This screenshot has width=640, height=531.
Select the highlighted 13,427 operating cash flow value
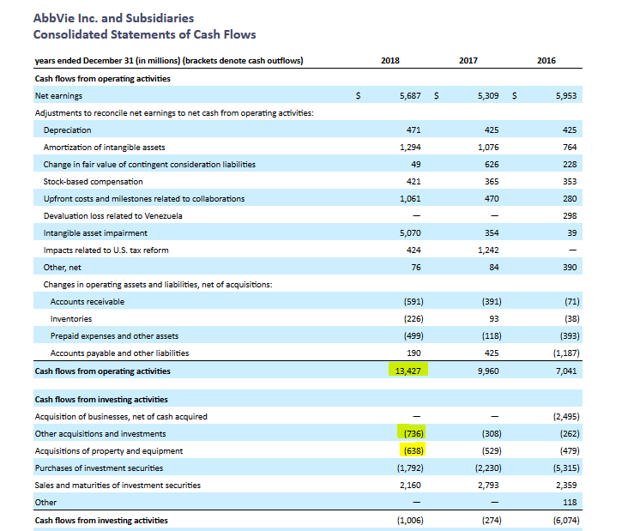pyautogui.click(x=408, y=371)
